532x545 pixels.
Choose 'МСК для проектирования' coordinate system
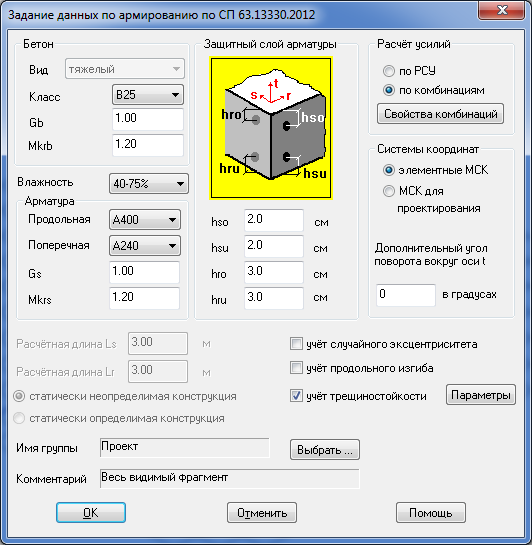pyautogui.click(x=389, y=191)
